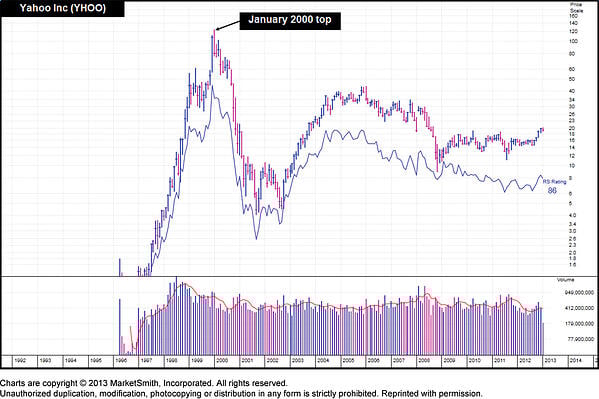This screenshot has height=399, width=599.
Task: Select the 77,900,000 volume label
Action: [580, 339]
